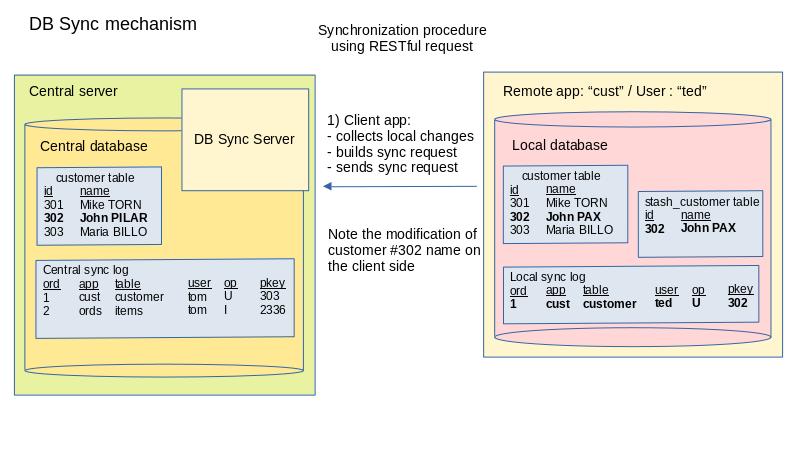The image size is (800, 450).
Task: Click 'Maria BILLO' in local customer table
Action: pyautogui.click(x=580, y=230)
